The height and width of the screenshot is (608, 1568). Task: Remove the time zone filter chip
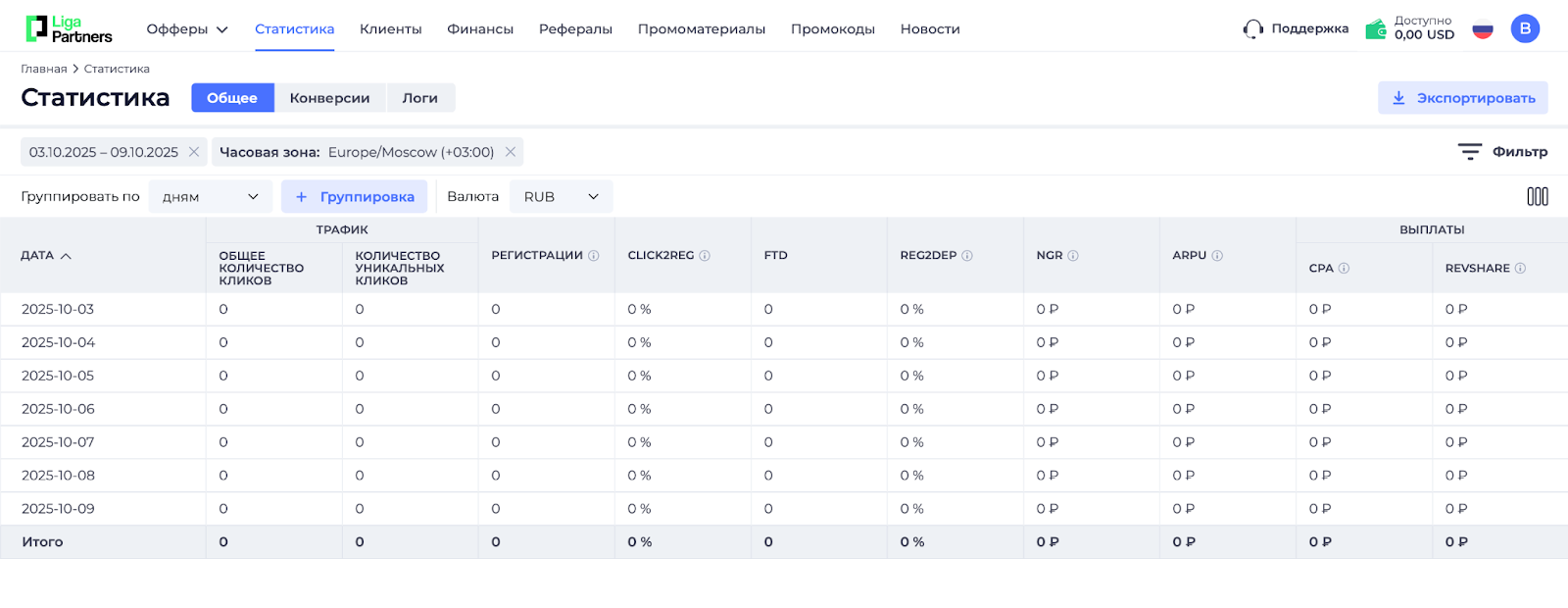click(x=510, y=152)
